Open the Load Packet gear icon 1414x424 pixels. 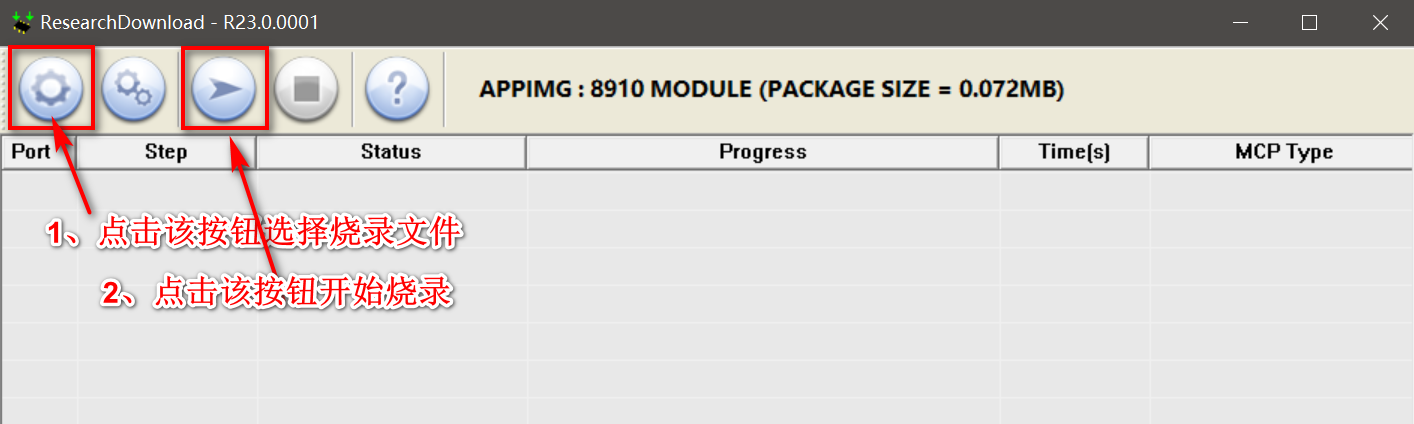[49, 89]
